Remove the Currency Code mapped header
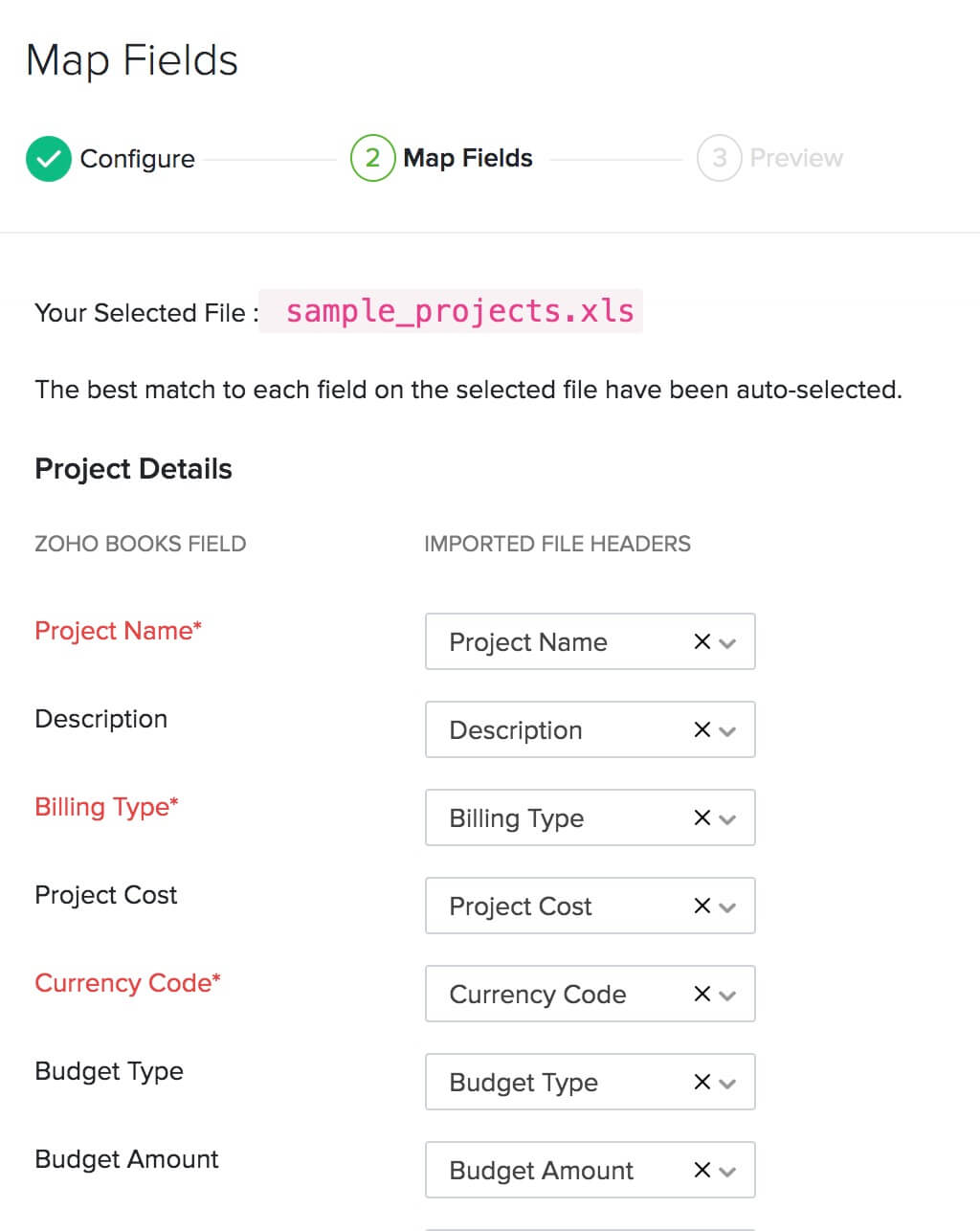 pos(700,994)
